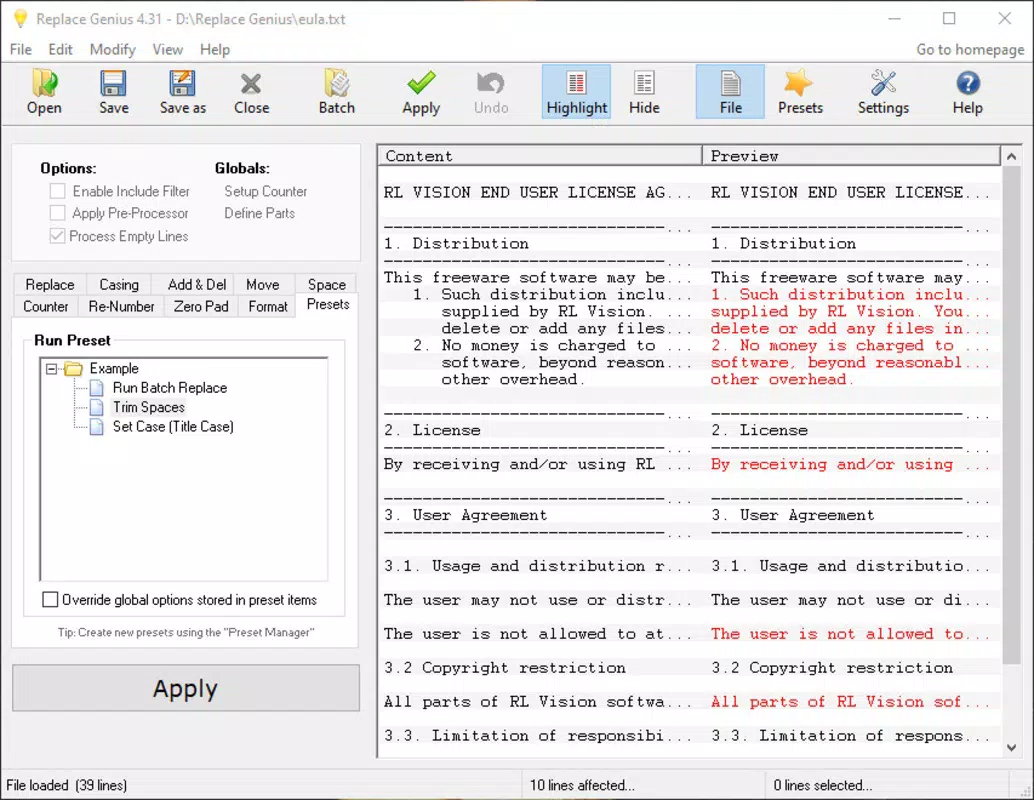This screenshot has width=1034, height=800.
Task: Select the 'RL VISION END USER LICENSE AG...' content line
Action: pyautogui.click(x=538, y=193)
